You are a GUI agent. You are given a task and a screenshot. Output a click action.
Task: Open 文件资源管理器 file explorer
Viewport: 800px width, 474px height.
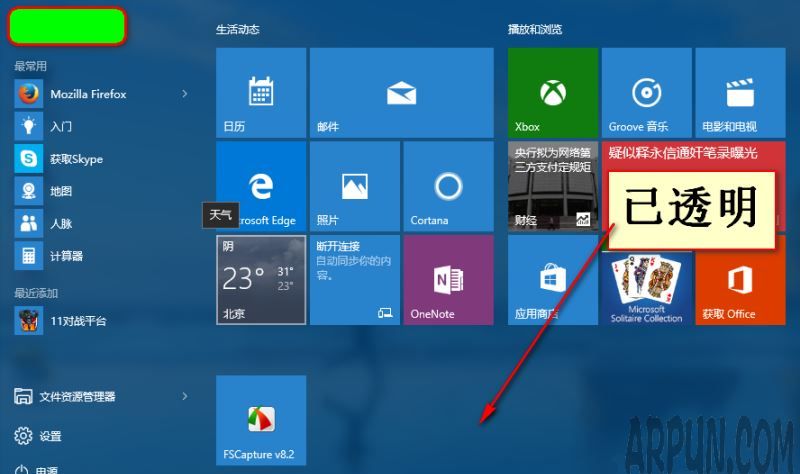click(102, 396)
